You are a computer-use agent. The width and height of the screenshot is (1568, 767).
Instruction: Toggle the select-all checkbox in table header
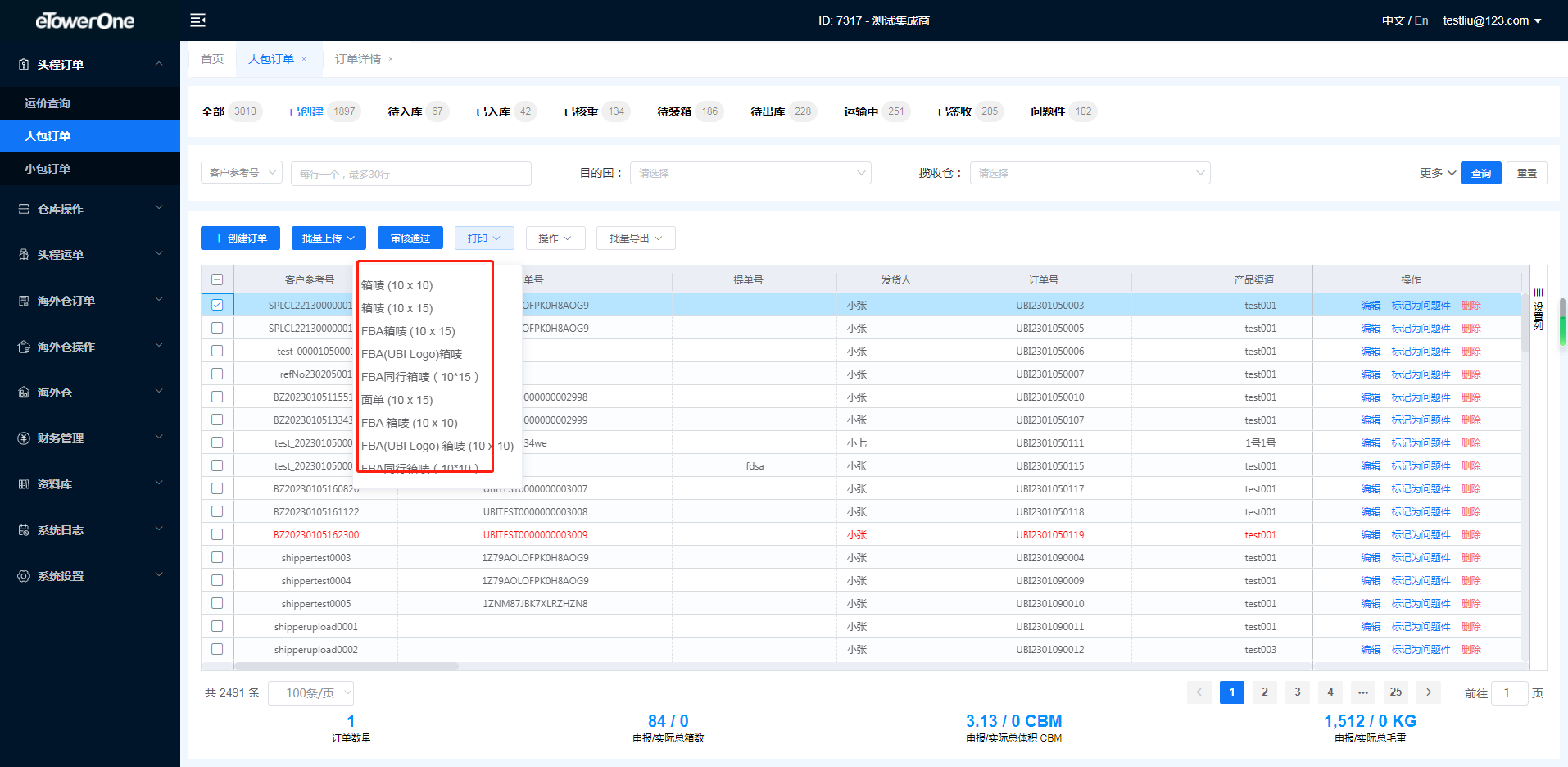pyautogui.click(x=217, y=279)
